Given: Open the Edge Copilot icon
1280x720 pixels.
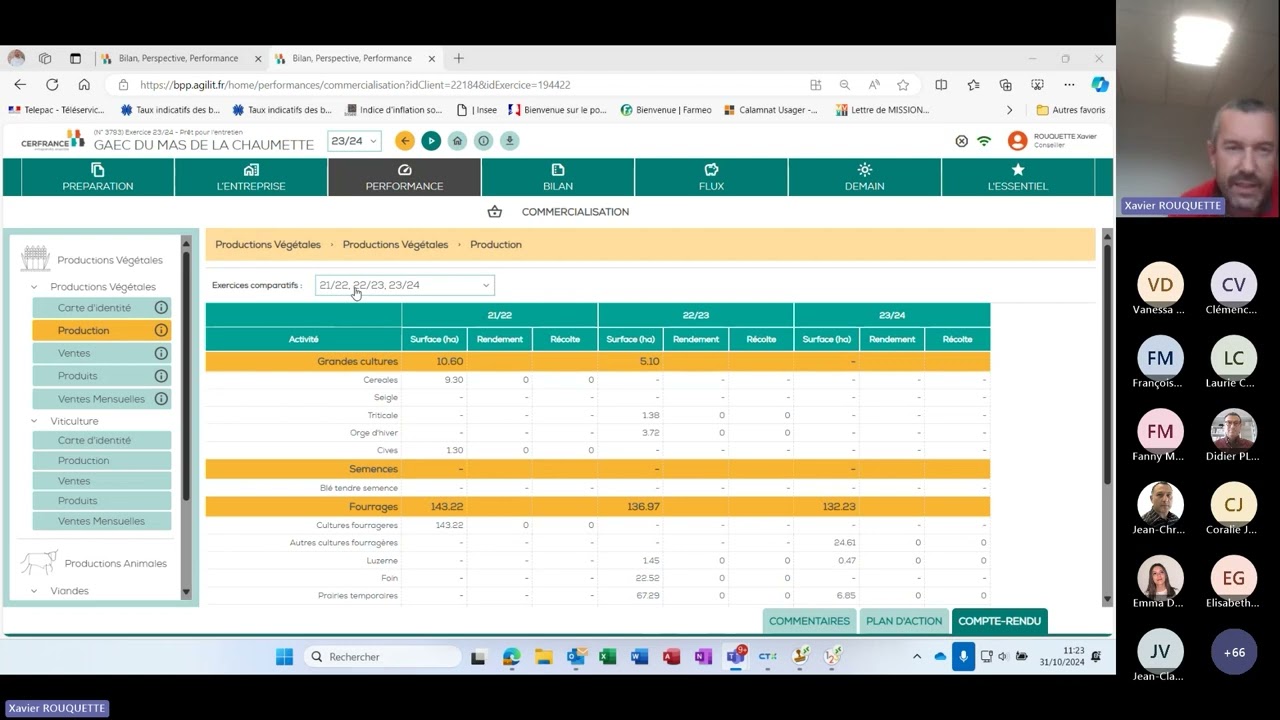Looking at the screenshot, I should click(1099, 85).
